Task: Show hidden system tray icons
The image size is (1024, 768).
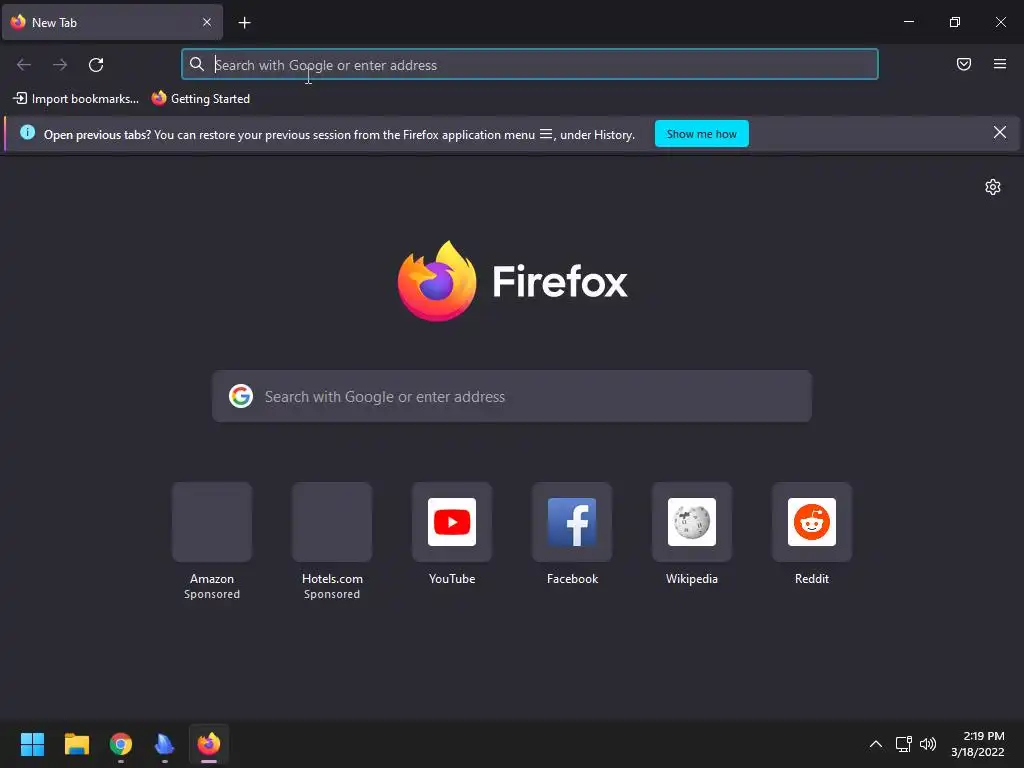Action: (x=876, y=744)
